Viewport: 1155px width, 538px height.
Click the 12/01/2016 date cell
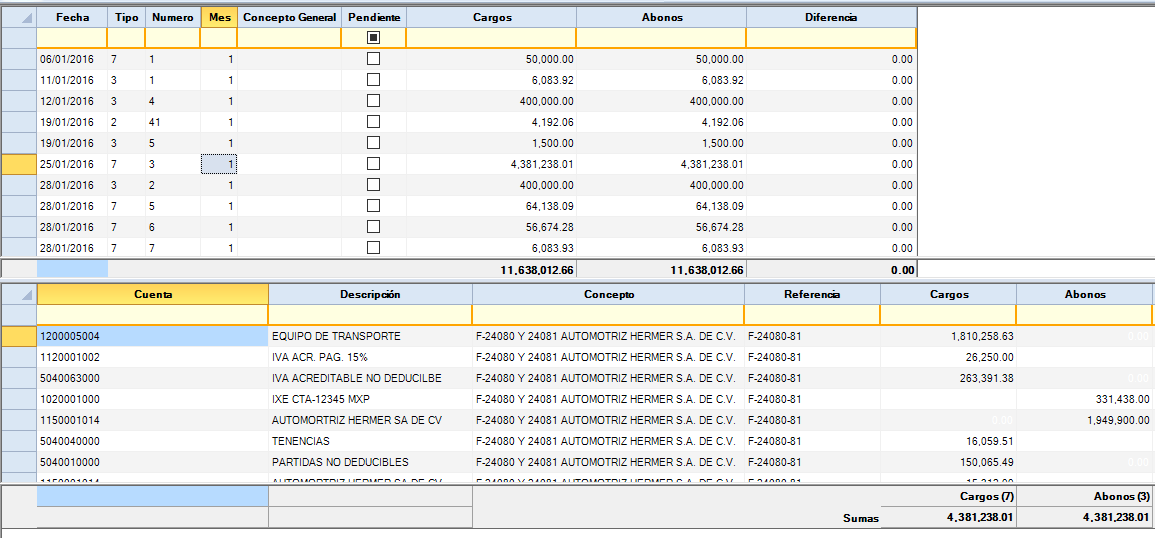click(67, 101)
